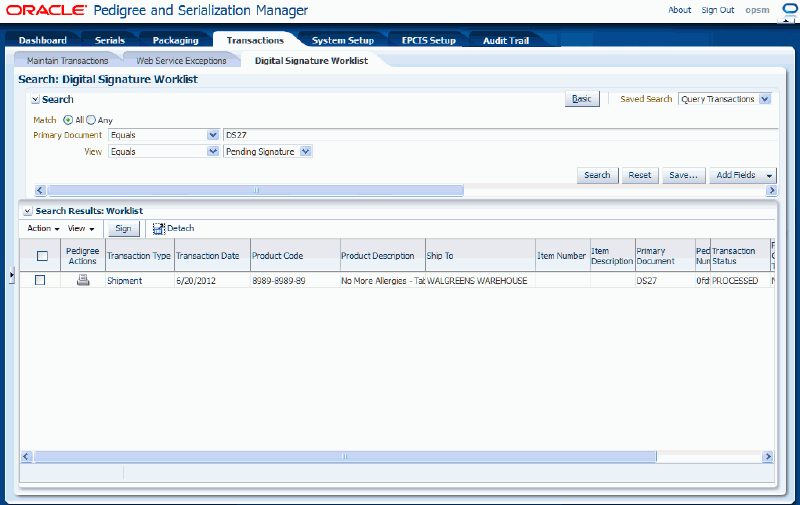Tick the select-all checkbox in table header
The image size is (800, 505).
click(x=42, y=256)
